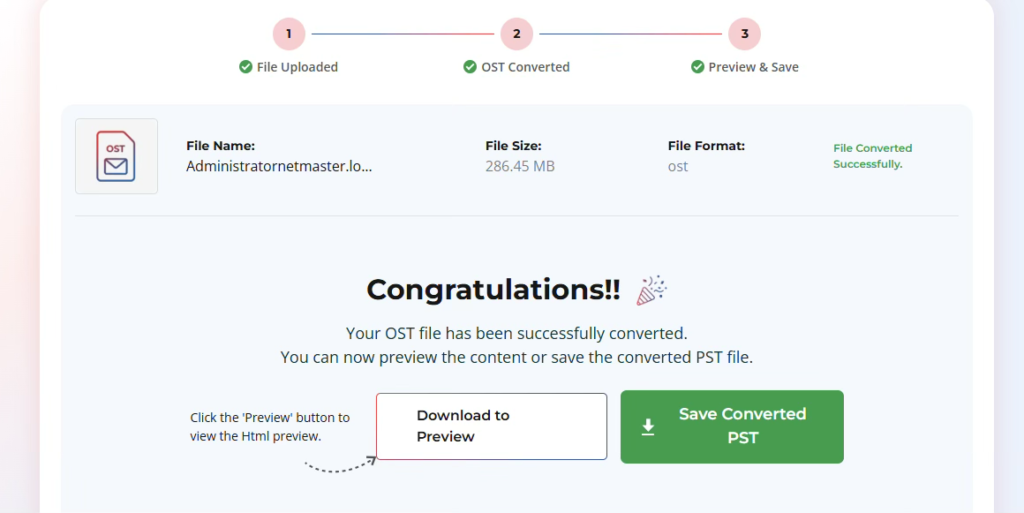This screenshot has height=513, width=1024.
Task: Select the step 2 circle
Action: tap(516, 34)
